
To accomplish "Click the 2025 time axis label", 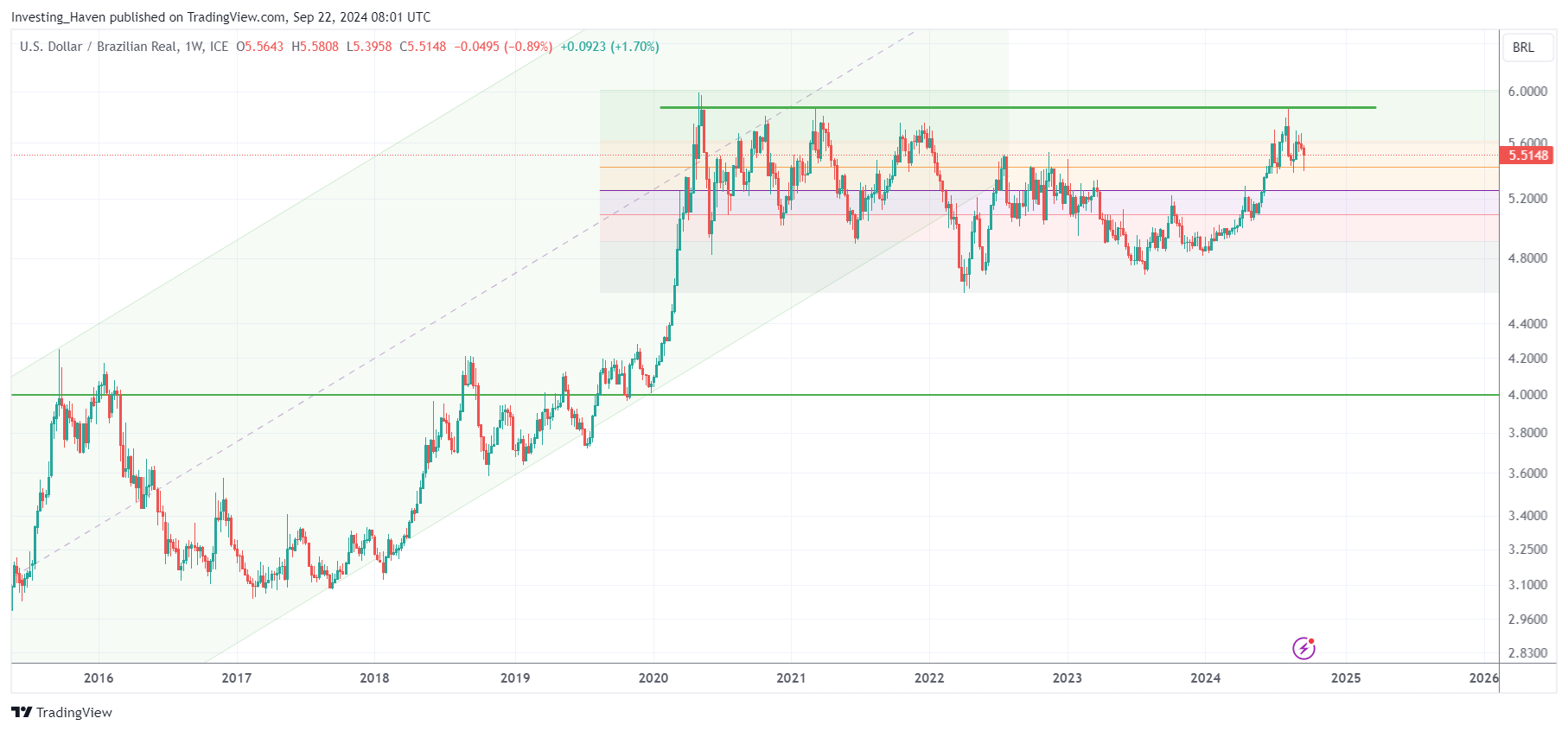I will point(1346,677).
